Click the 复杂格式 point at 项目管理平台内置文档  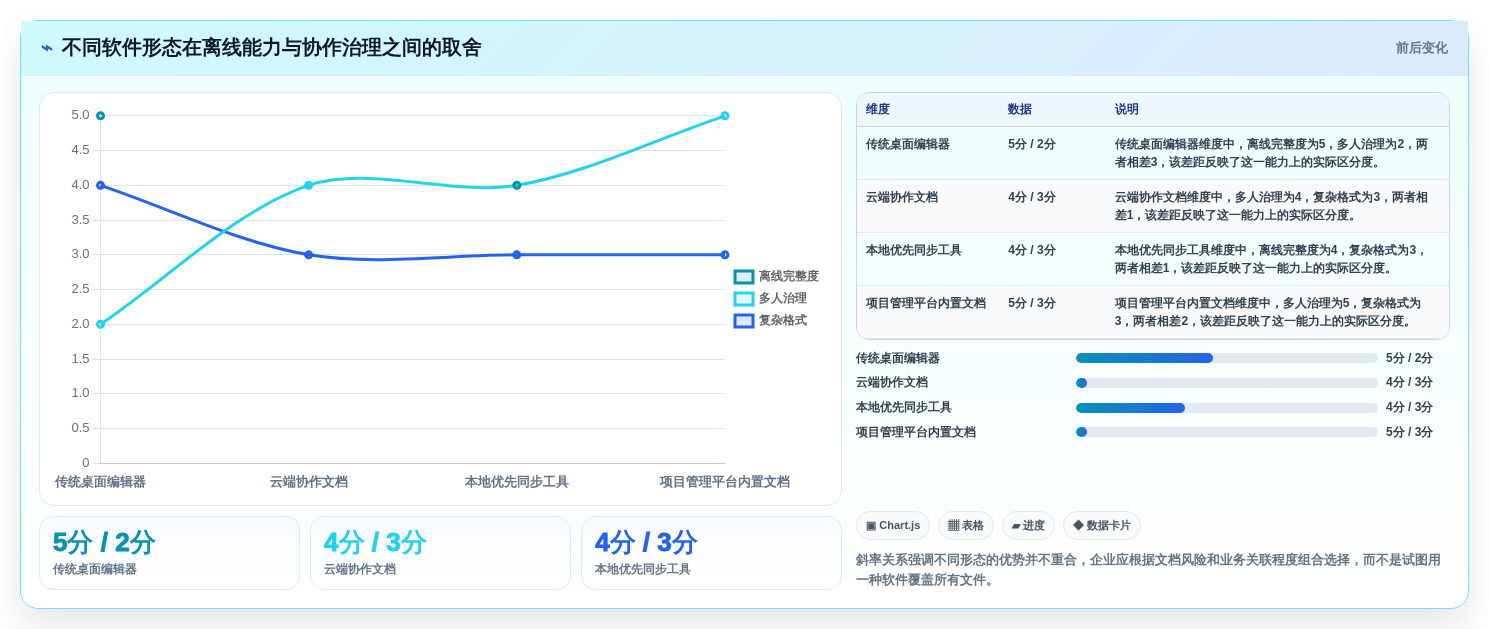pos(725,255)
